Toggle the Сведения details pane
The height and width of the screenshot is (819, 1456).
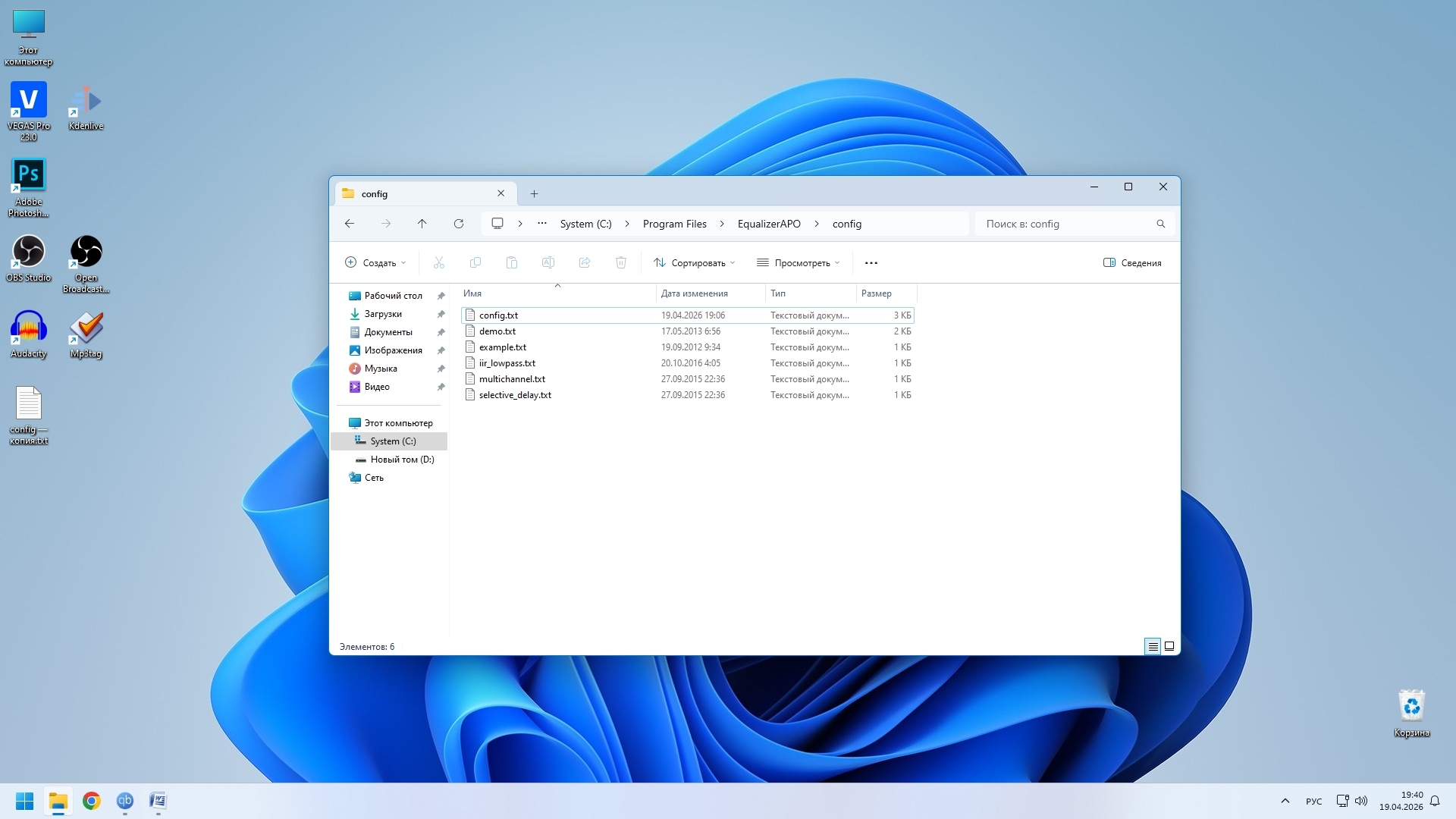[1132, 263]
